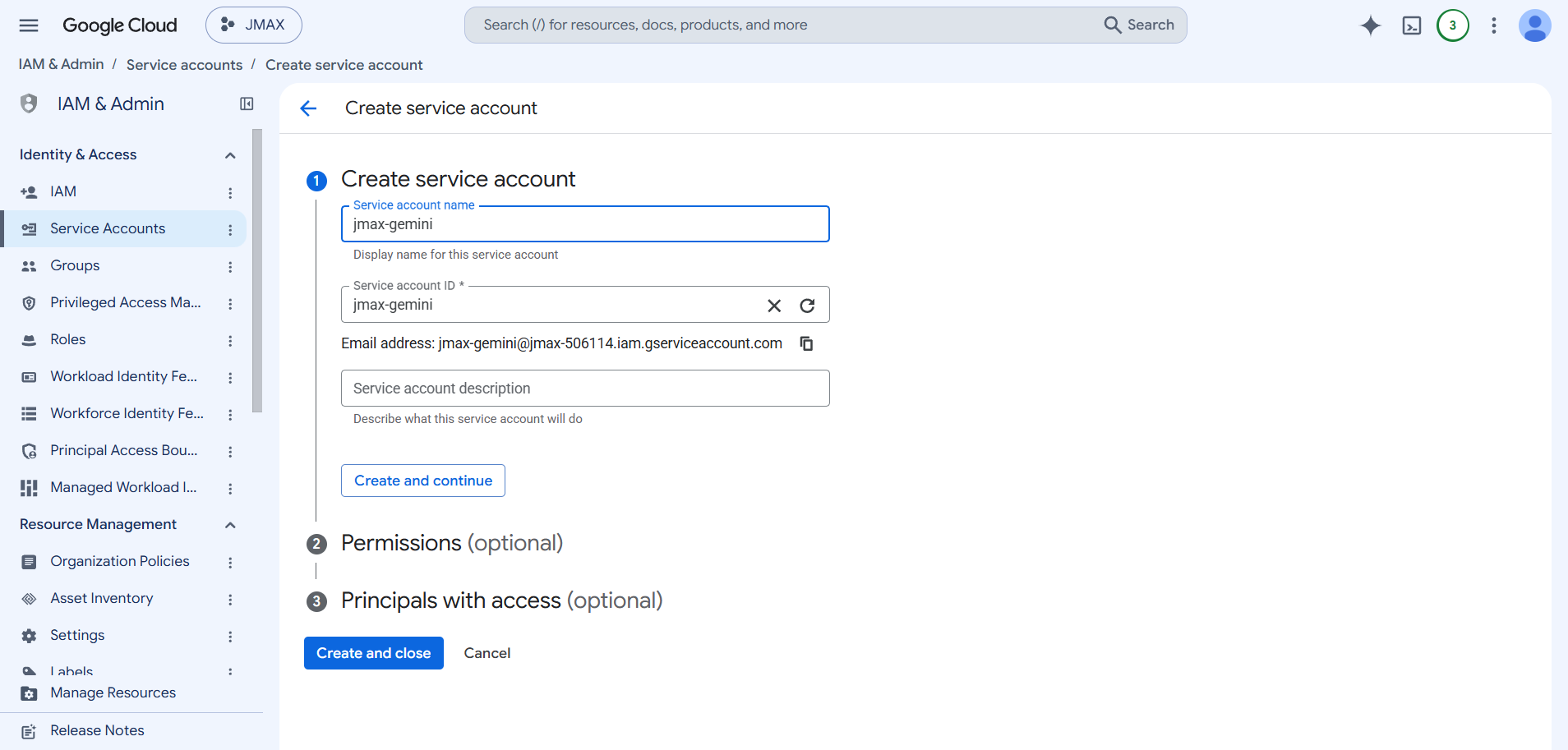
Task: Open Workload Identity Federation sidebar item
Action: coord(123,376)
